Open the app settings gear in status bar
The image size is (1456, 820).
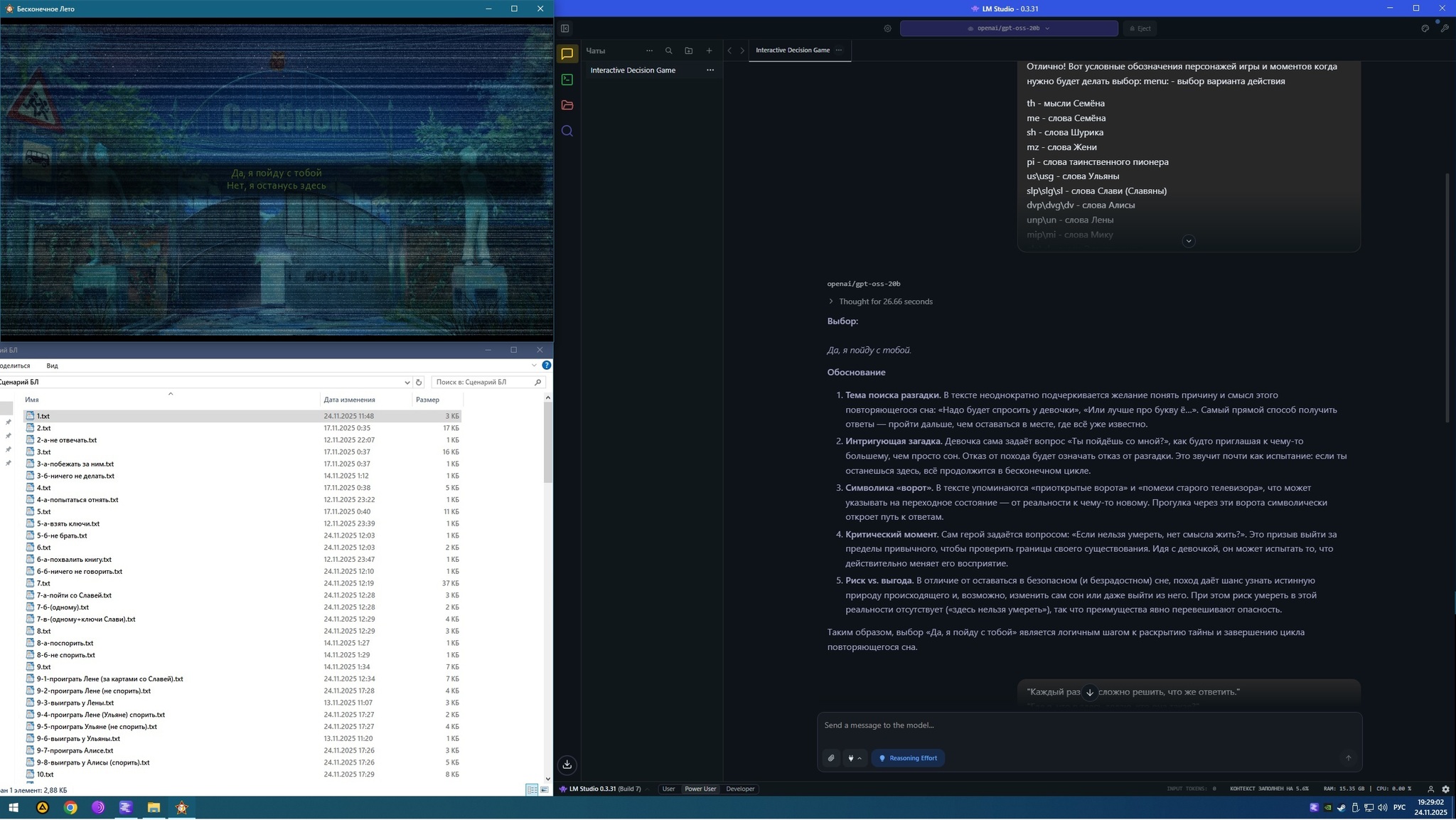1445,789
